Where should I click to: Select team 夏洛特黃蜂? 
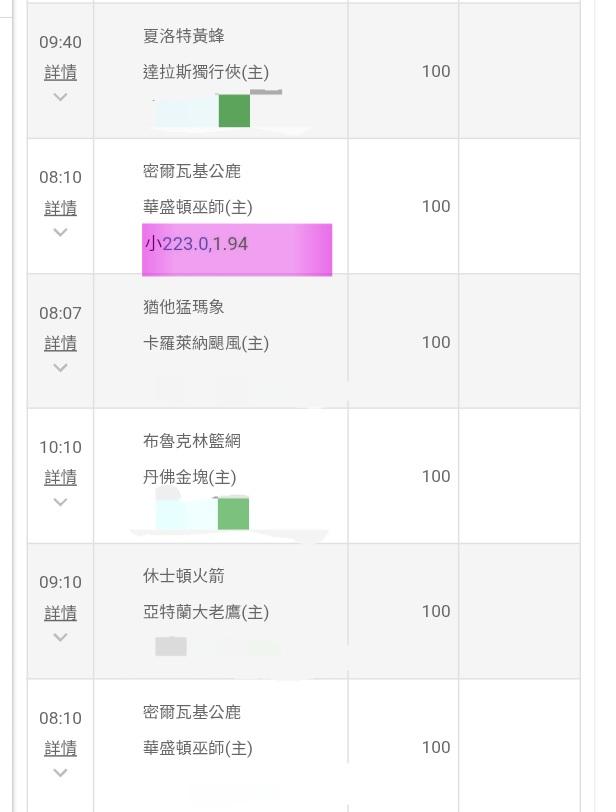point(184,36)
